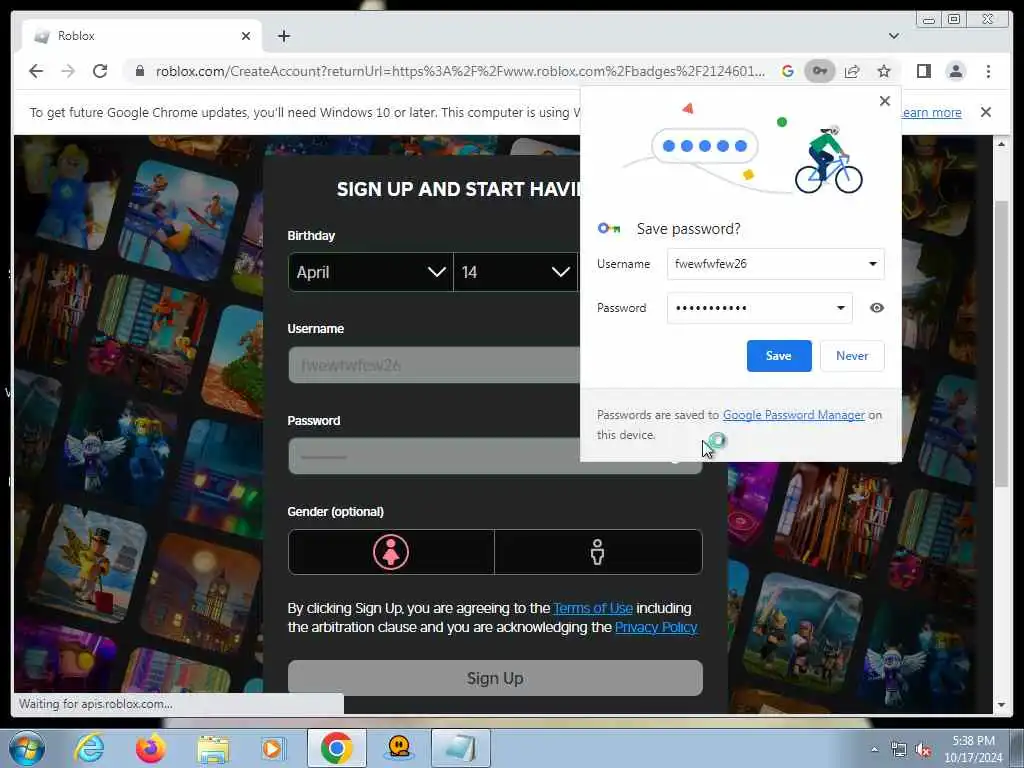Open Windows Explorer from taskbar
Image resolution: width=1024 pixels, height=768 pixels.
tap(213, 749)
